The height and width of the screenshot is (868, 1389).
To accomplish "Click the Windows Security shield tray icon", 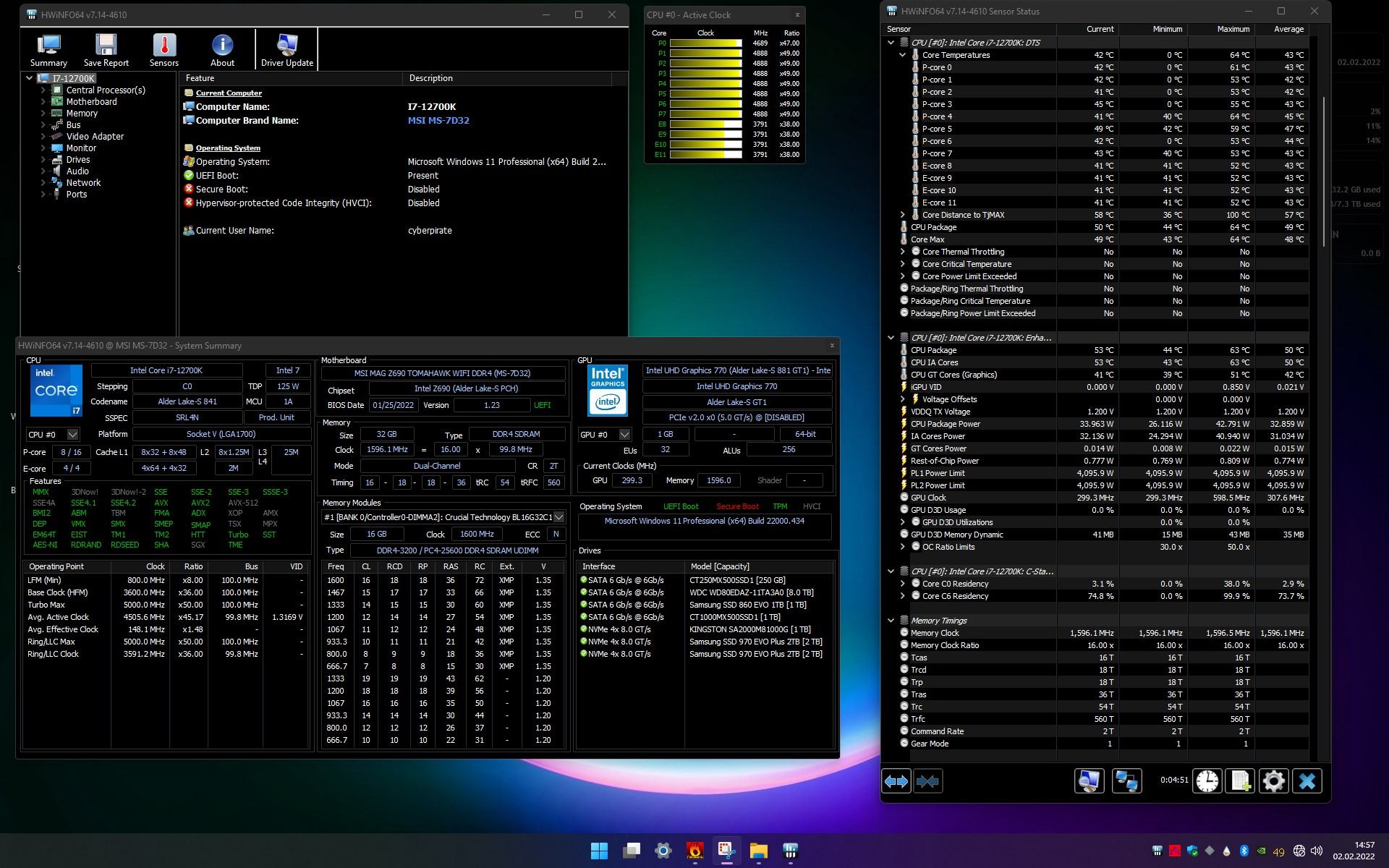I will tap(1192, 851).
